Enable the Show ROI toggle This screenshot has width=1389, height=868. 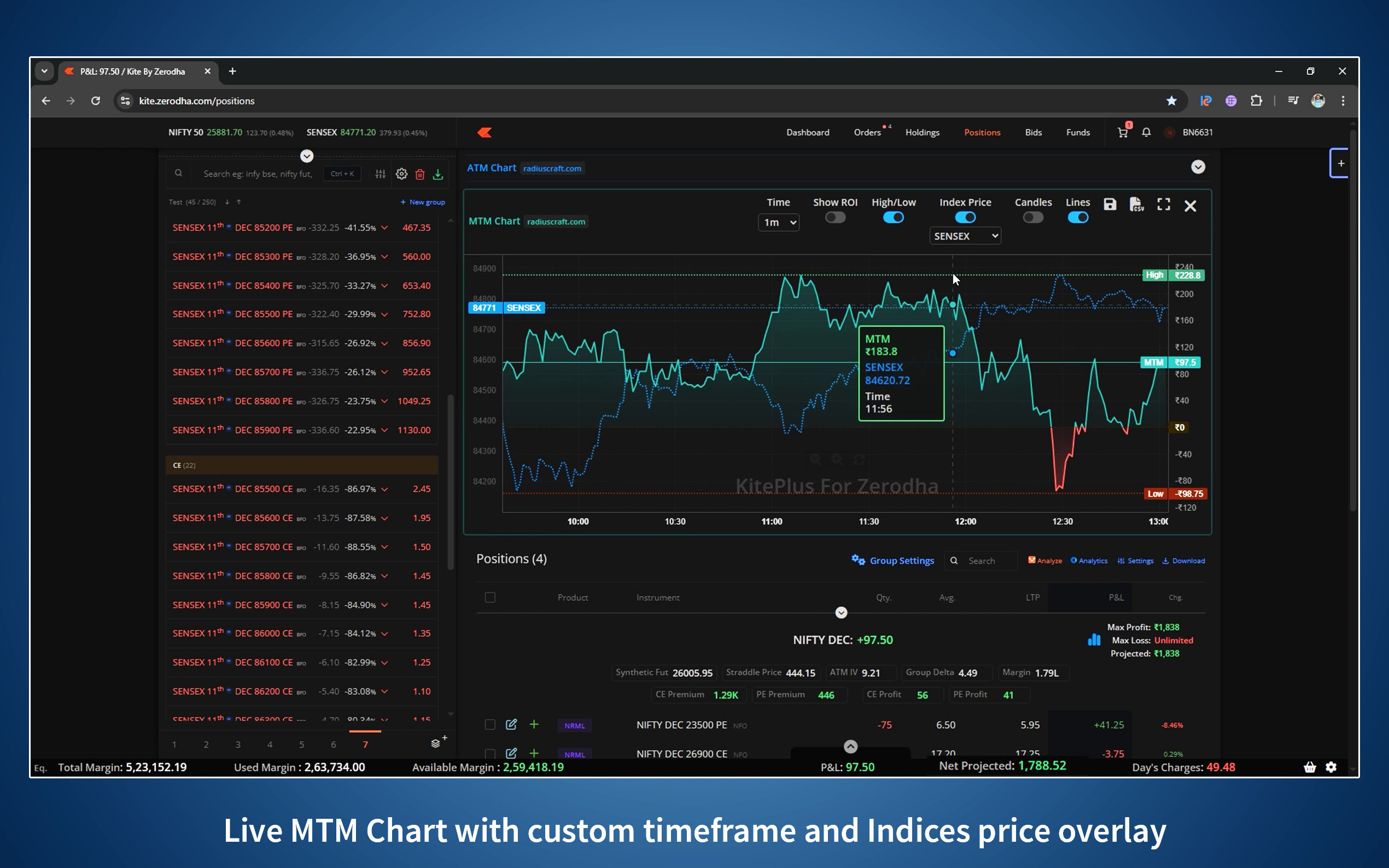pyautogui.click(x=835, y=218)
